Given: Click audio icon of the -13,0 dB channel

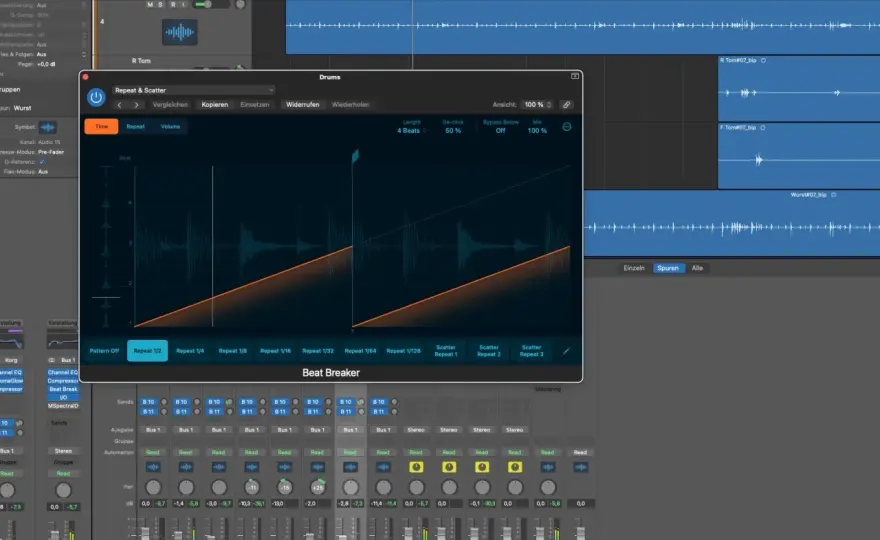Looking at the screenshot, I should pos(285,467).
